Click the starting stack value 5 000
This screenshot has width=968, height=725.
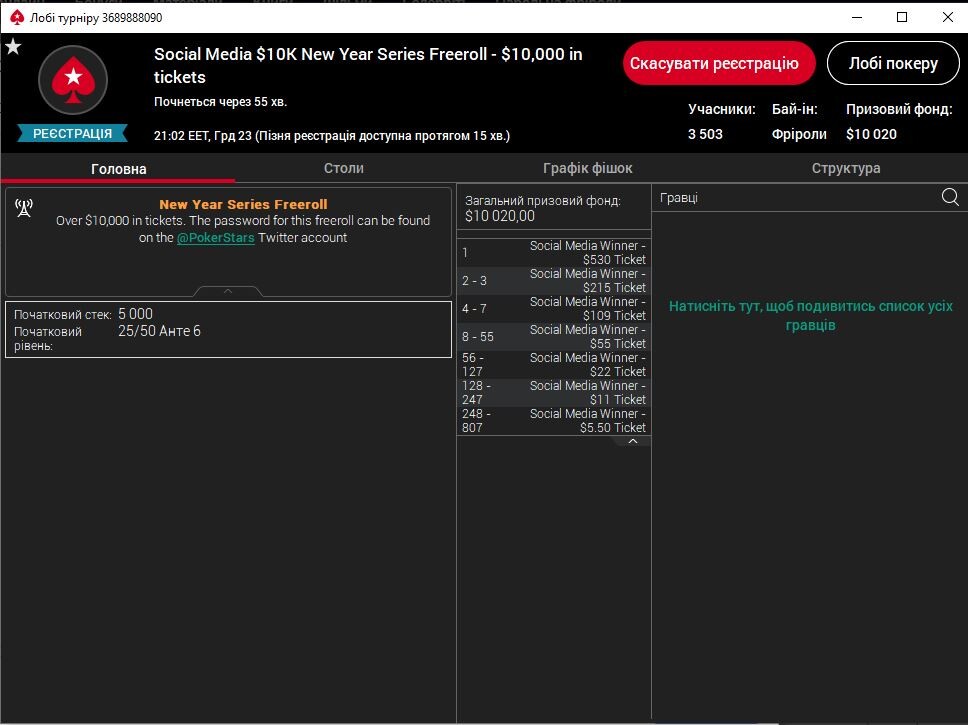(135, 314)
